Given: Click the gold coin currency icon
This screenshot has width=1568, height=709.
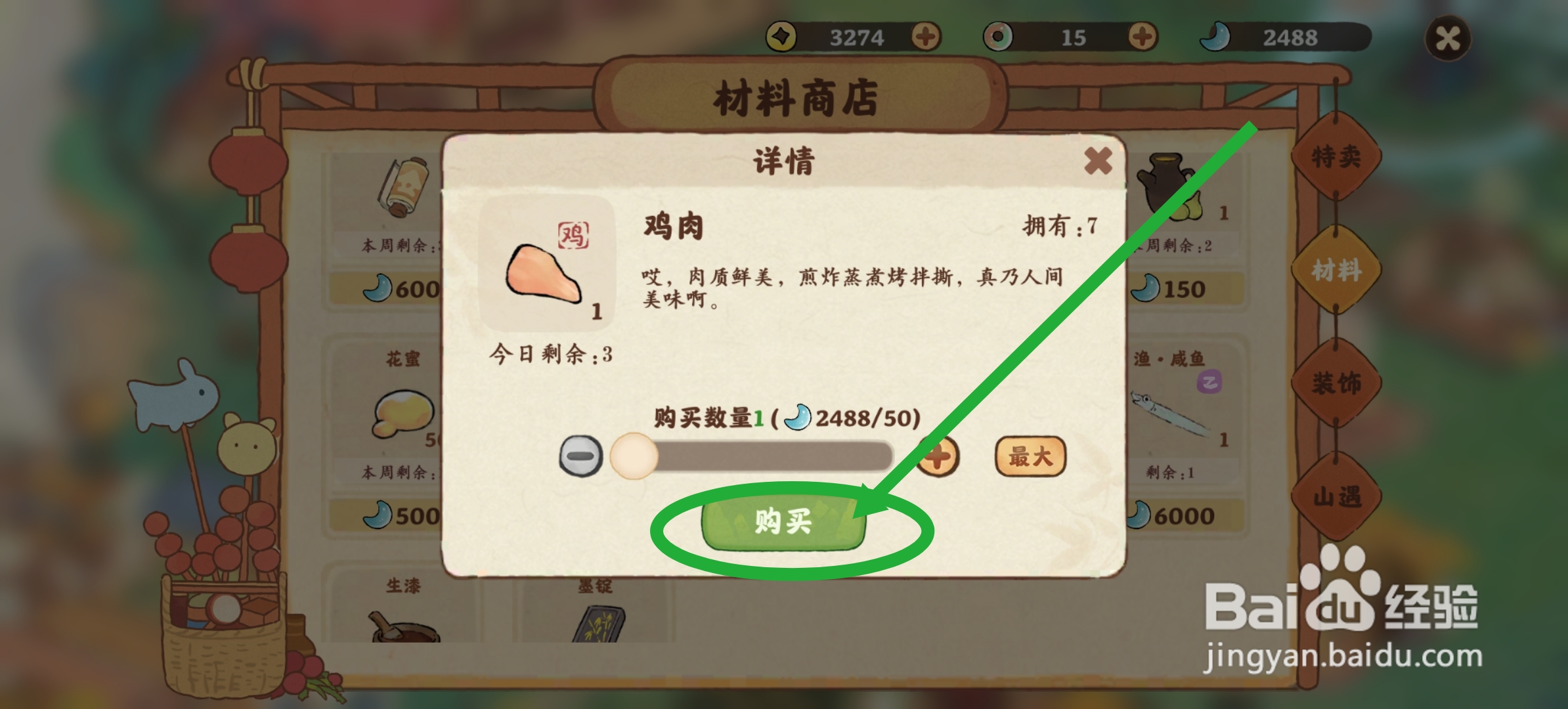Looking at the screenshot, I should (781, 37).
